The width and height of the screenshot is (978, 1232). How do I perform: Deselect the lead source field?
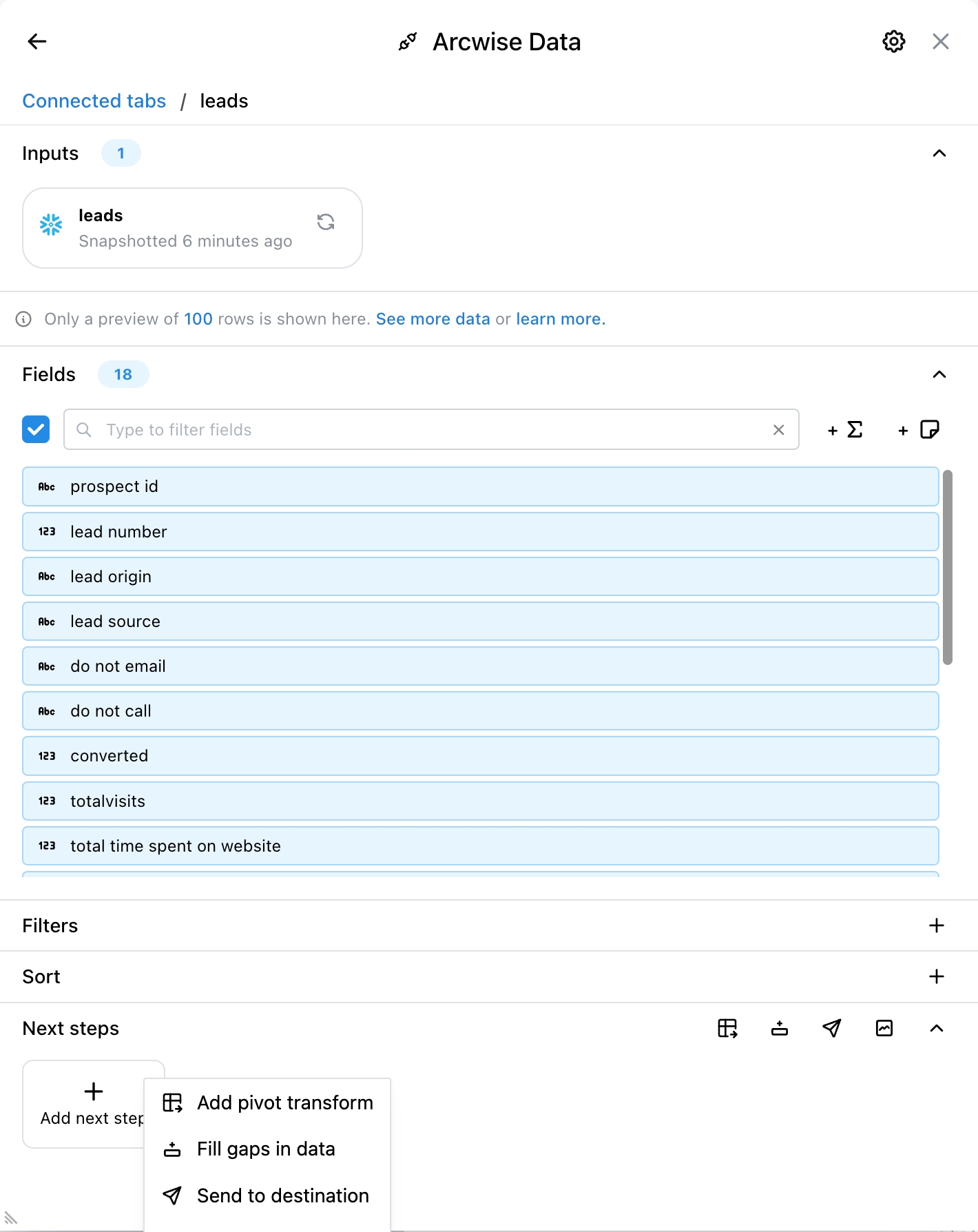(x=480, y=622)
